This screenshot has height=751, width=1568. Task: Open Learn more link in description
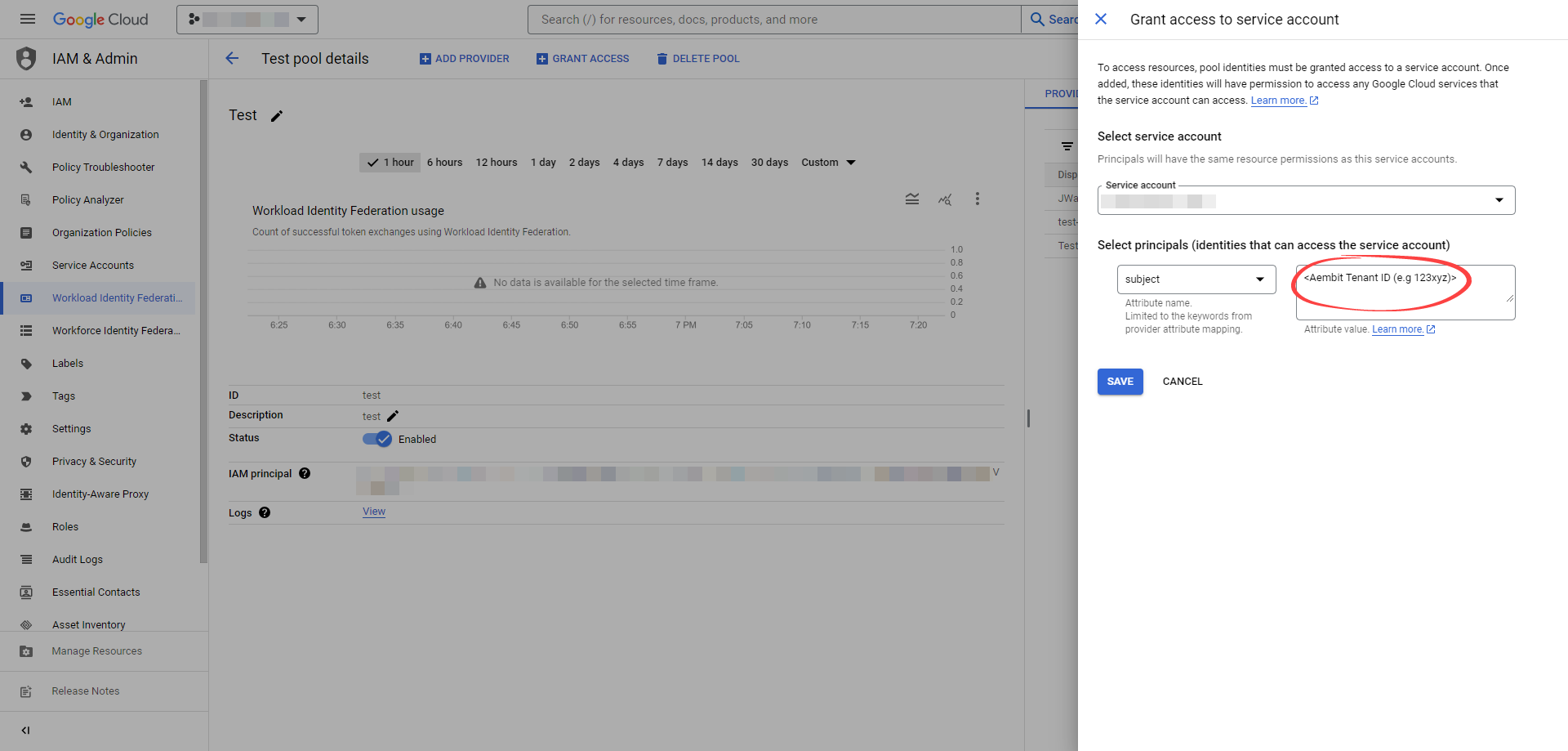click(x=1285, y=101)
